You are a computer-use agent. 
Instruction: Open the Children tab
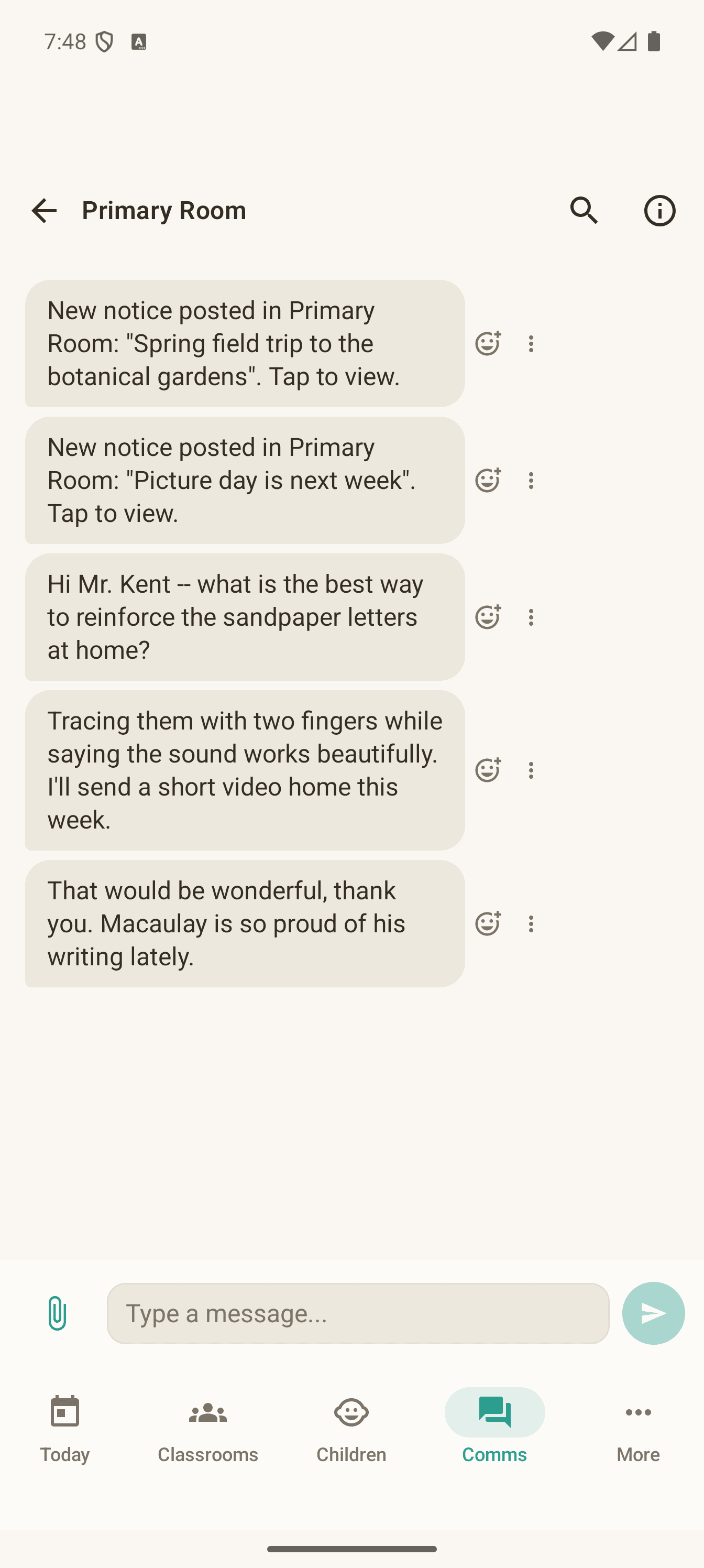click(x=351, y=1428)
